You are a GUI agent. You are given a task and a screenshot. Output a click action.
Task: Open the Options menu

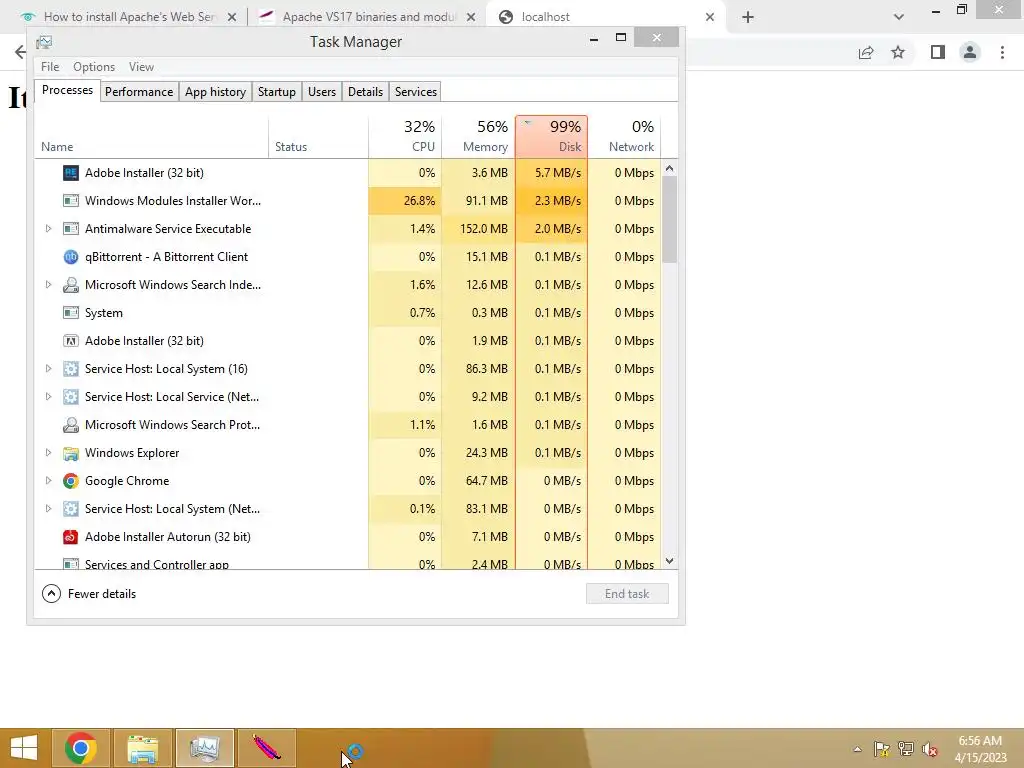[94, 67]
